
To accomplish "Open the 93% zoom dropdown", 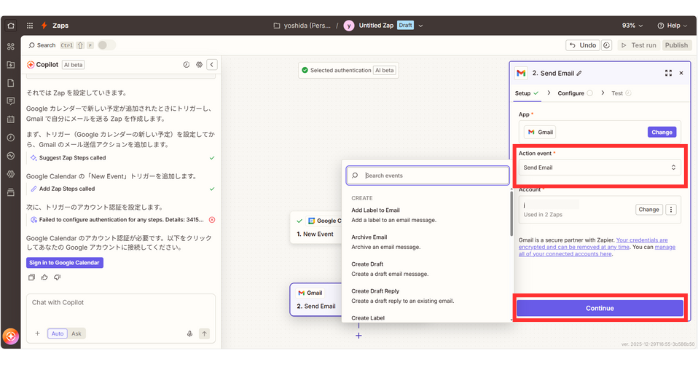I will pyautogui.click(x=632, y=26).
